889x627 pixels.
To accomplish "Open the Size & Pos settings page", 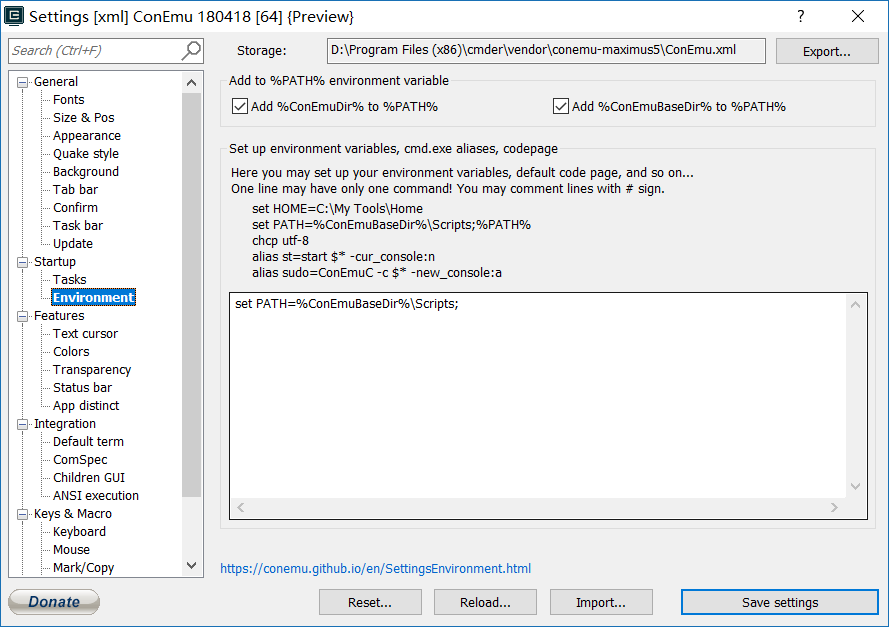I will [83, 118].
